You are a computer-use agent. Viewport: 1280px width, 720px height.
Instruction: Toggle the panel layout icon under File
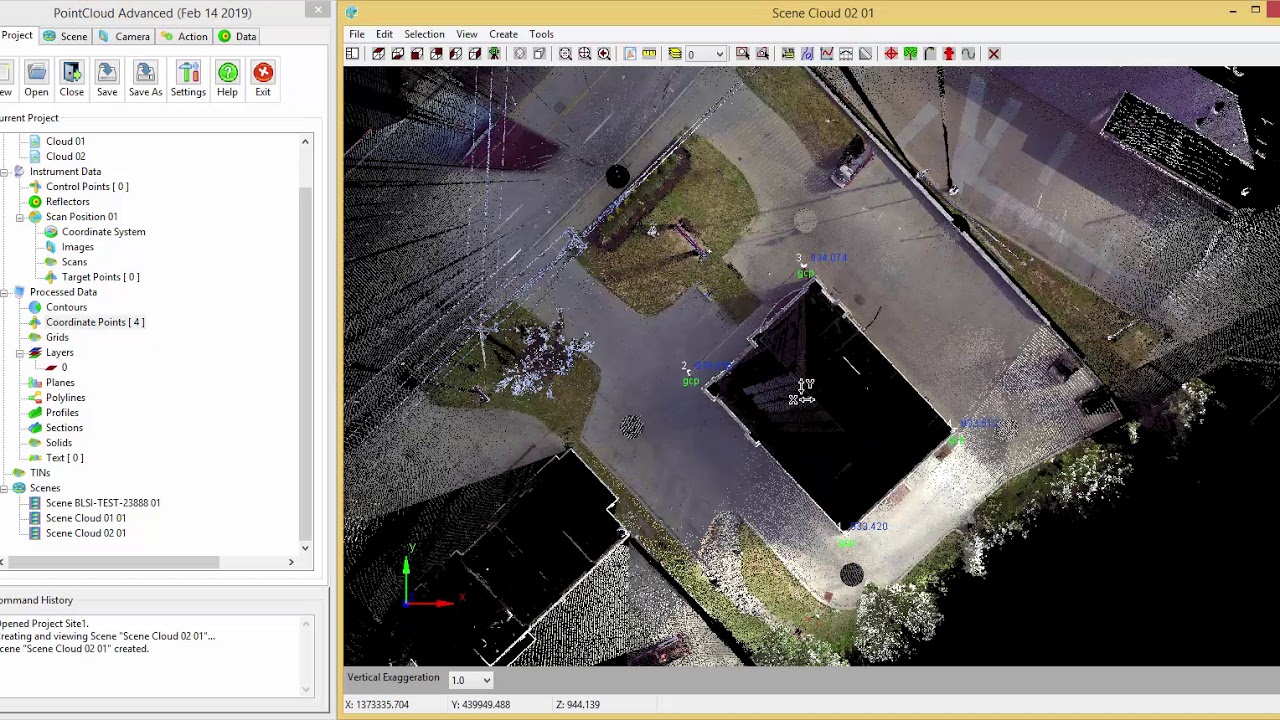click(352, 54)
